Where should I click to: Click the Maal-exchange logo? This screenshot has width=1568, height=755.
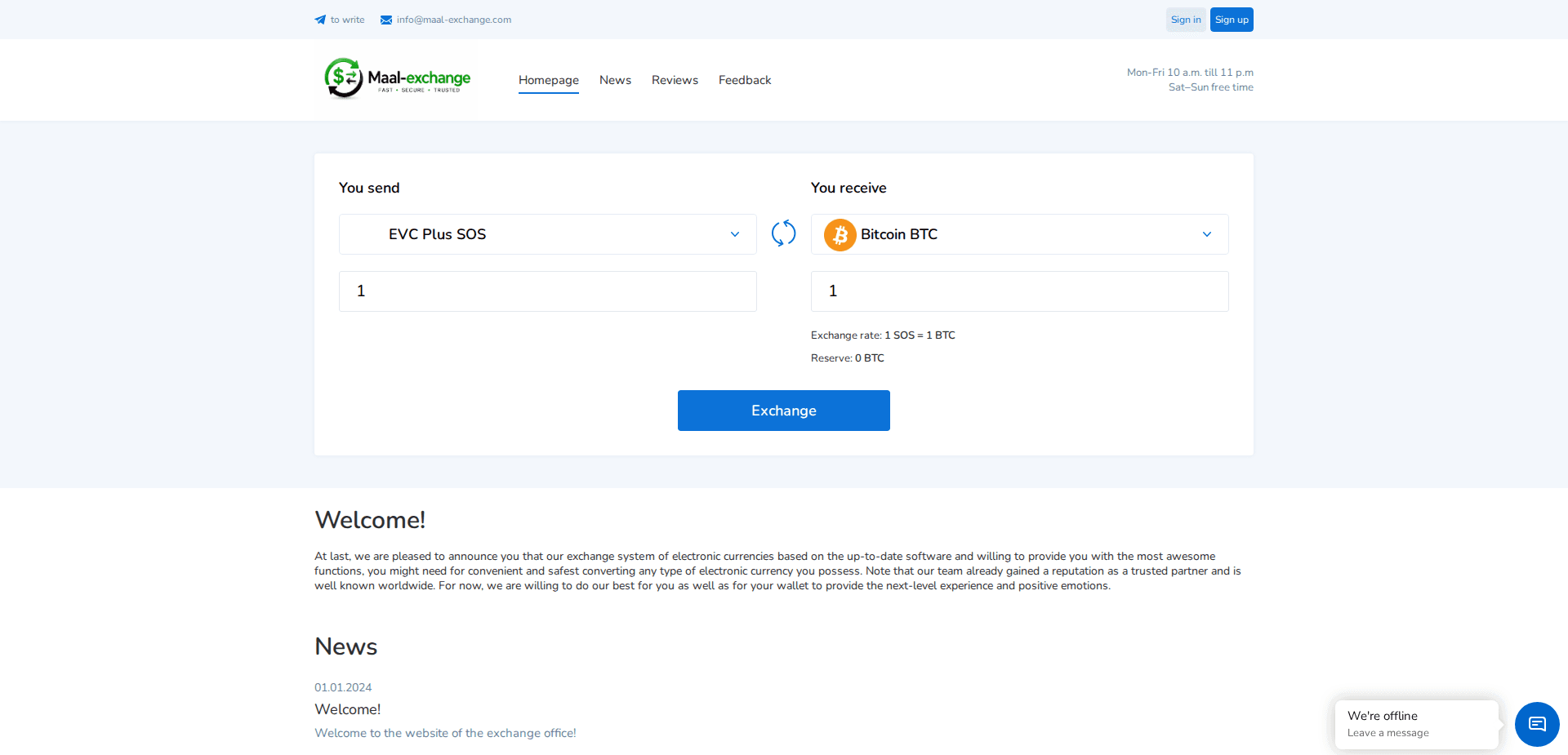[x=395, y=79]
